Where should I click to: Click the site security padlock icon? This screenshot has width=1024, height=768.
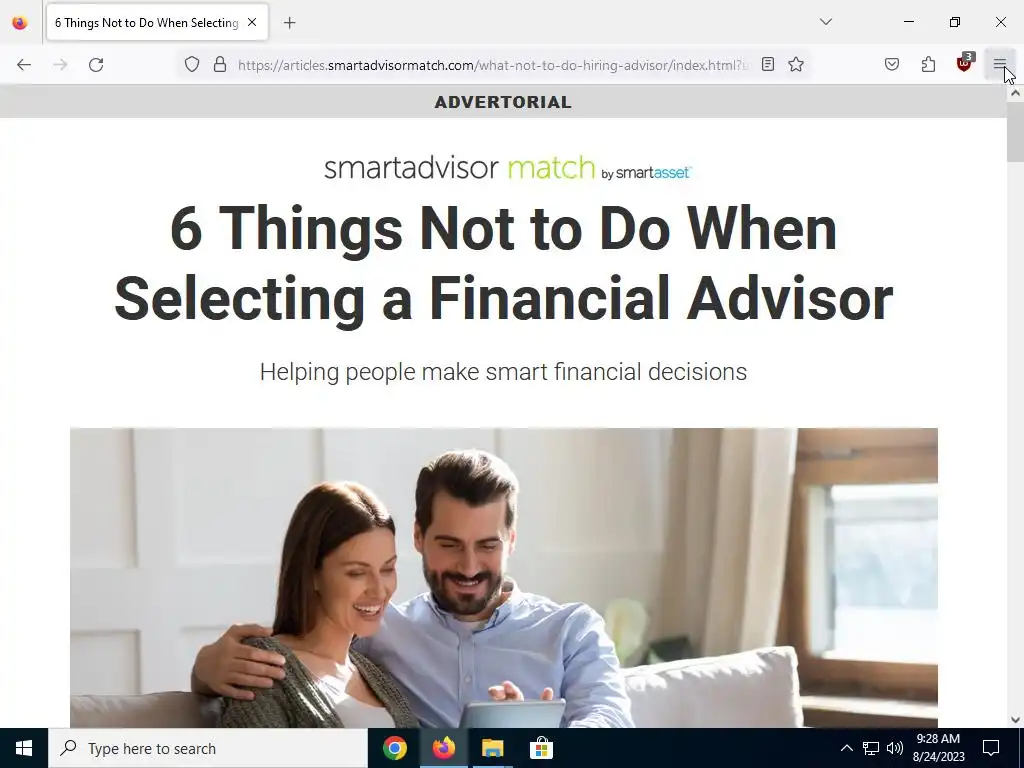click(220, 65)
